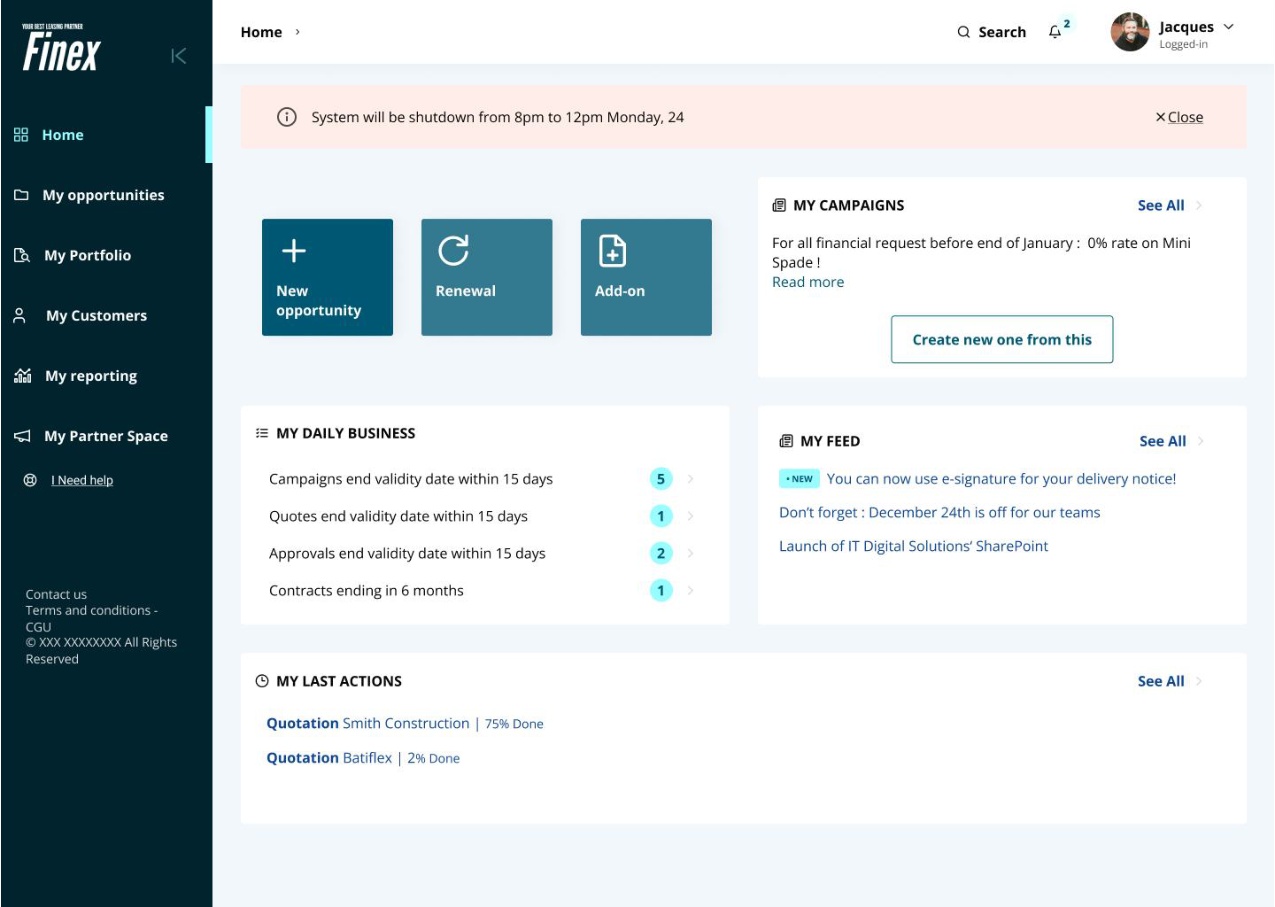
Task: Click the magnifier Search icon
Action: pyautogui.click(x=964, y=32)
